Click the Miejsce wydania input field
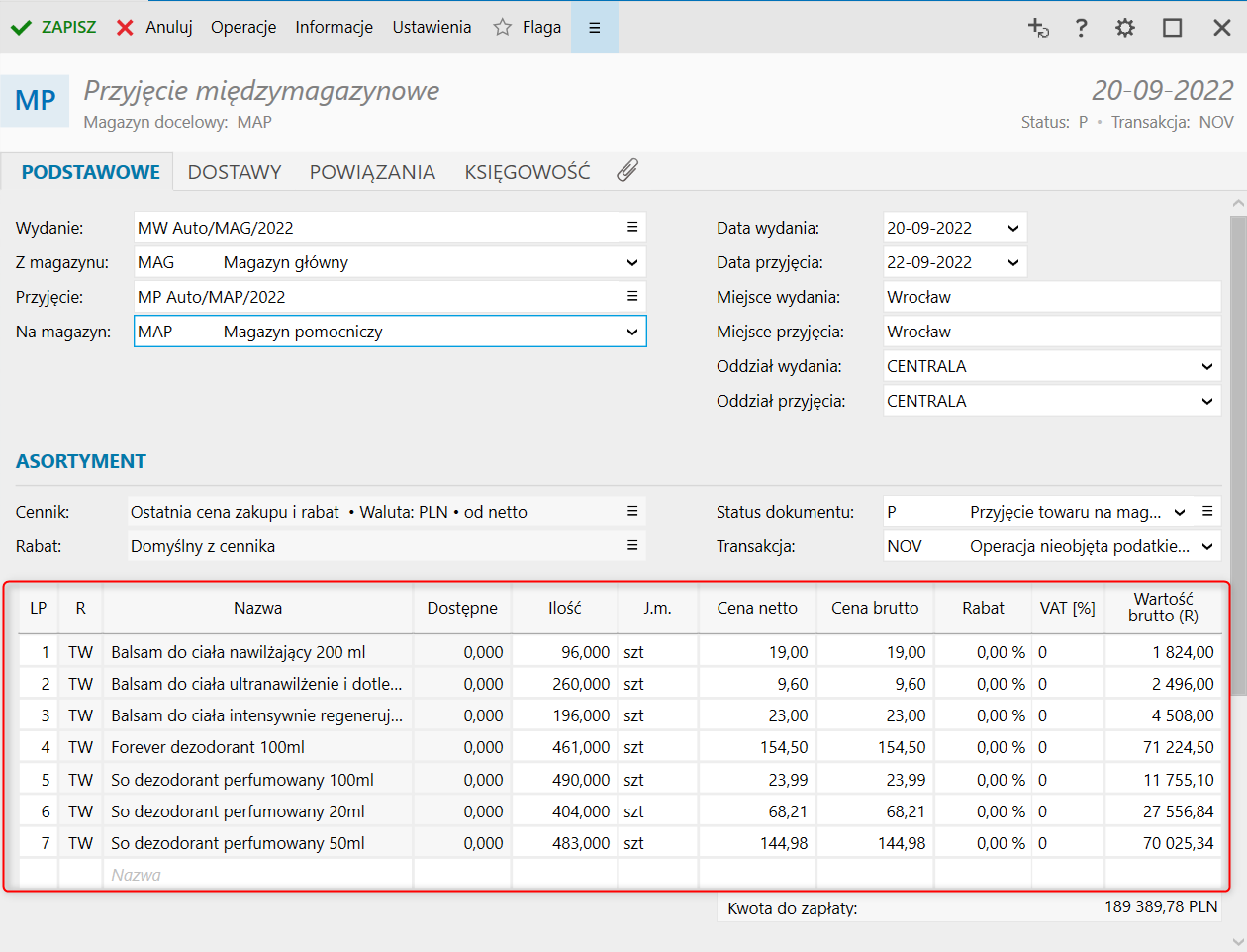 point(1051,297)
